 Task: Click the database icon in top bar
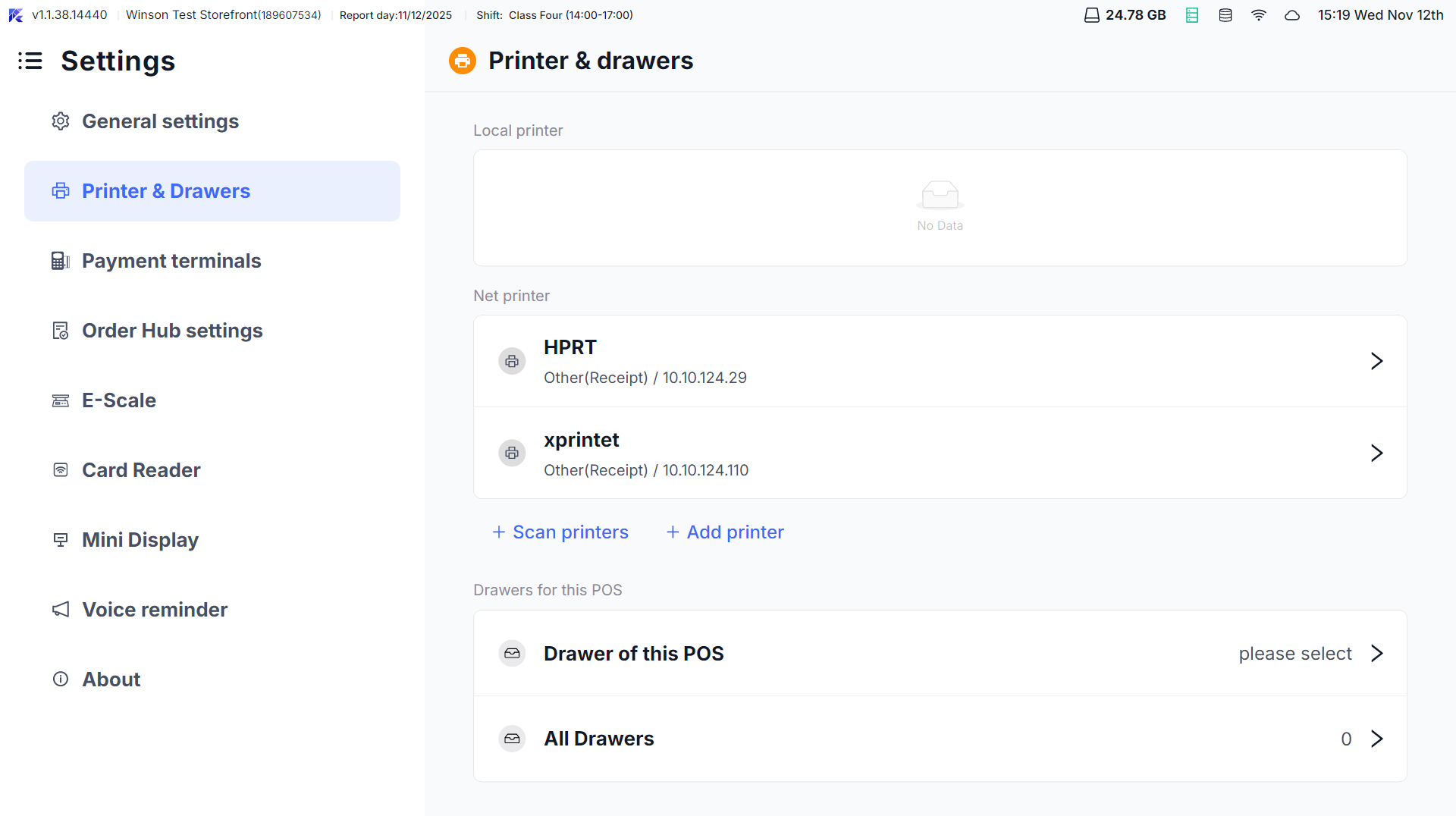pyautogui.click(x=1225, y=15)
